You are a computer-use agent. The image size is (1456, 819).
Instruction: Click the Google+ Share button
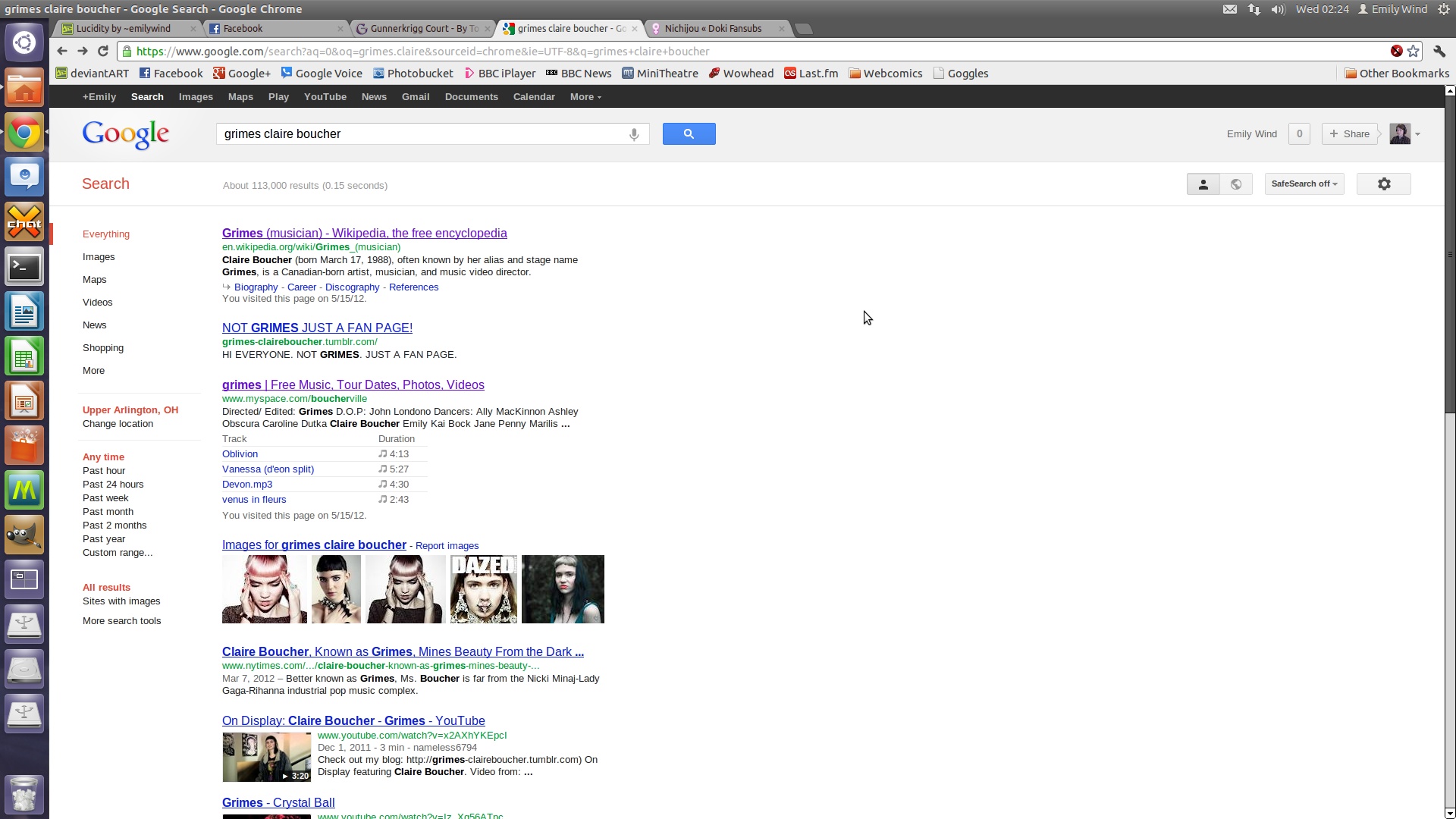coord(1350,134)
